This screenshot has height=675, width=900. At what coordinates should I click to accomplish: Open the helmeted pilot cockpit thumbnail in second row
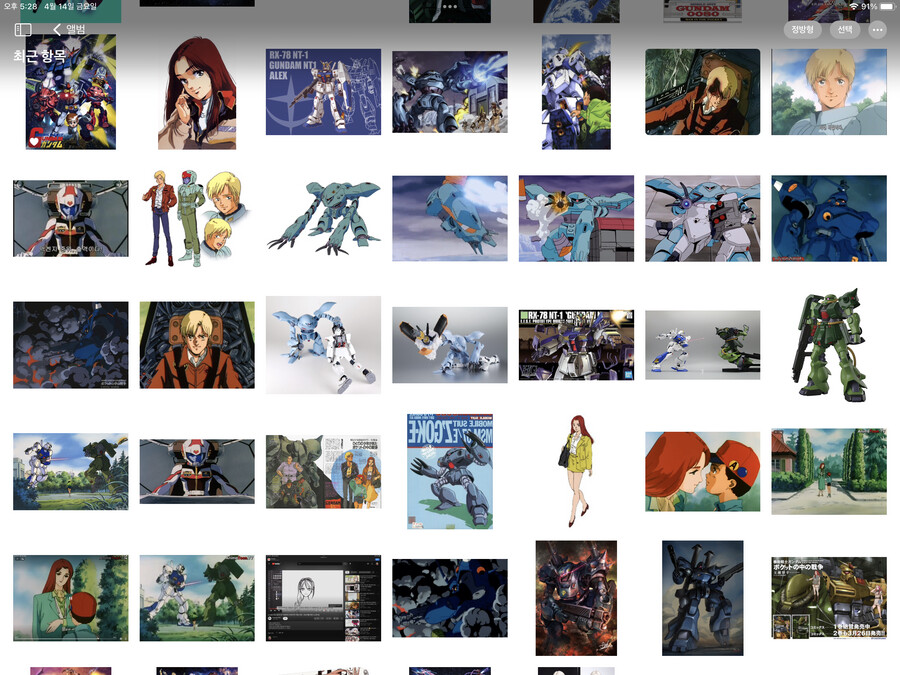tap(71, 218)
